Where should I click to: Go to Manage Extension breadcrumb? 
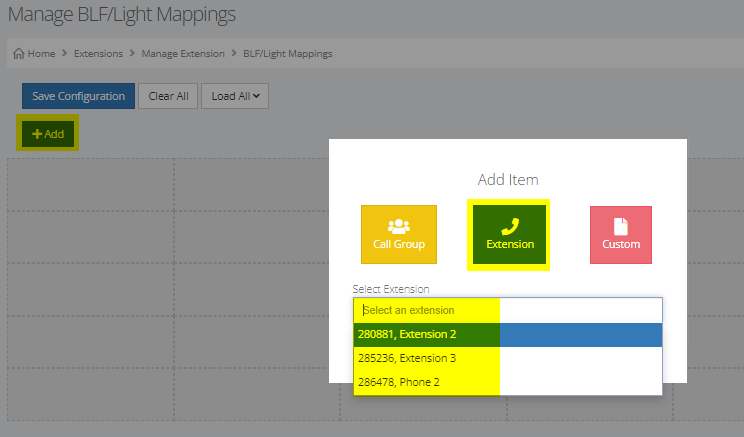pos(184,53)
